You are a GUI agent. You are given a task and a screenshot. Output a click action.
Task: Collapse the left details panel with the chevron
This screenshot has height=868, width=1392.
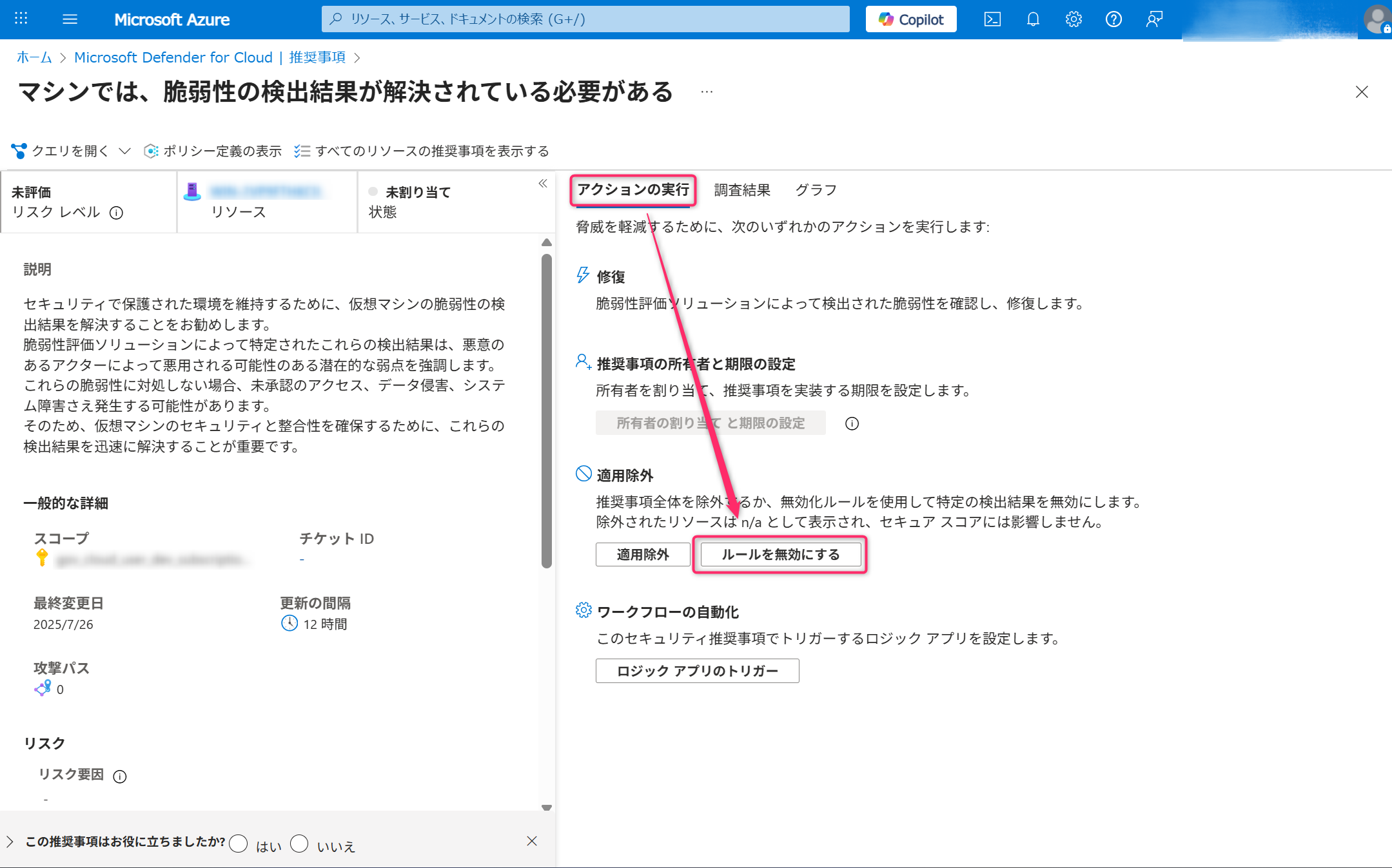point(544,184)
